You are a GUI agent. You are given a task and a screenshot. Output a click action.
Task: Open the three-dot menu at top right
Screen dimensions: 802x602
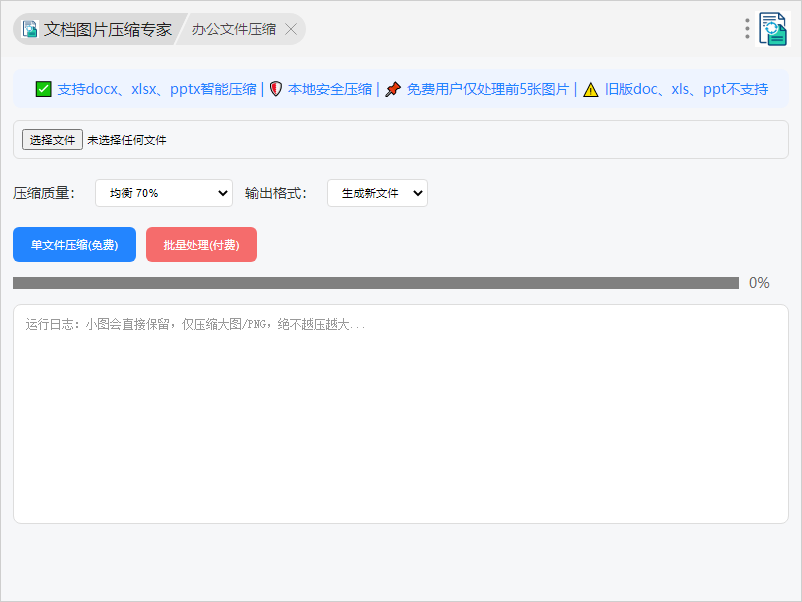[747, 29]
